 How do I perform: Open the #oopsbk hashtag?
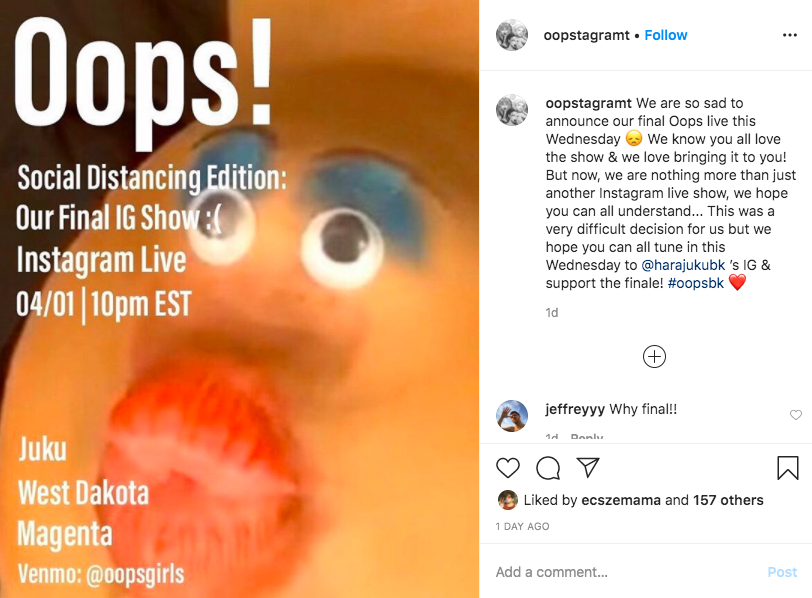(695, 283)
